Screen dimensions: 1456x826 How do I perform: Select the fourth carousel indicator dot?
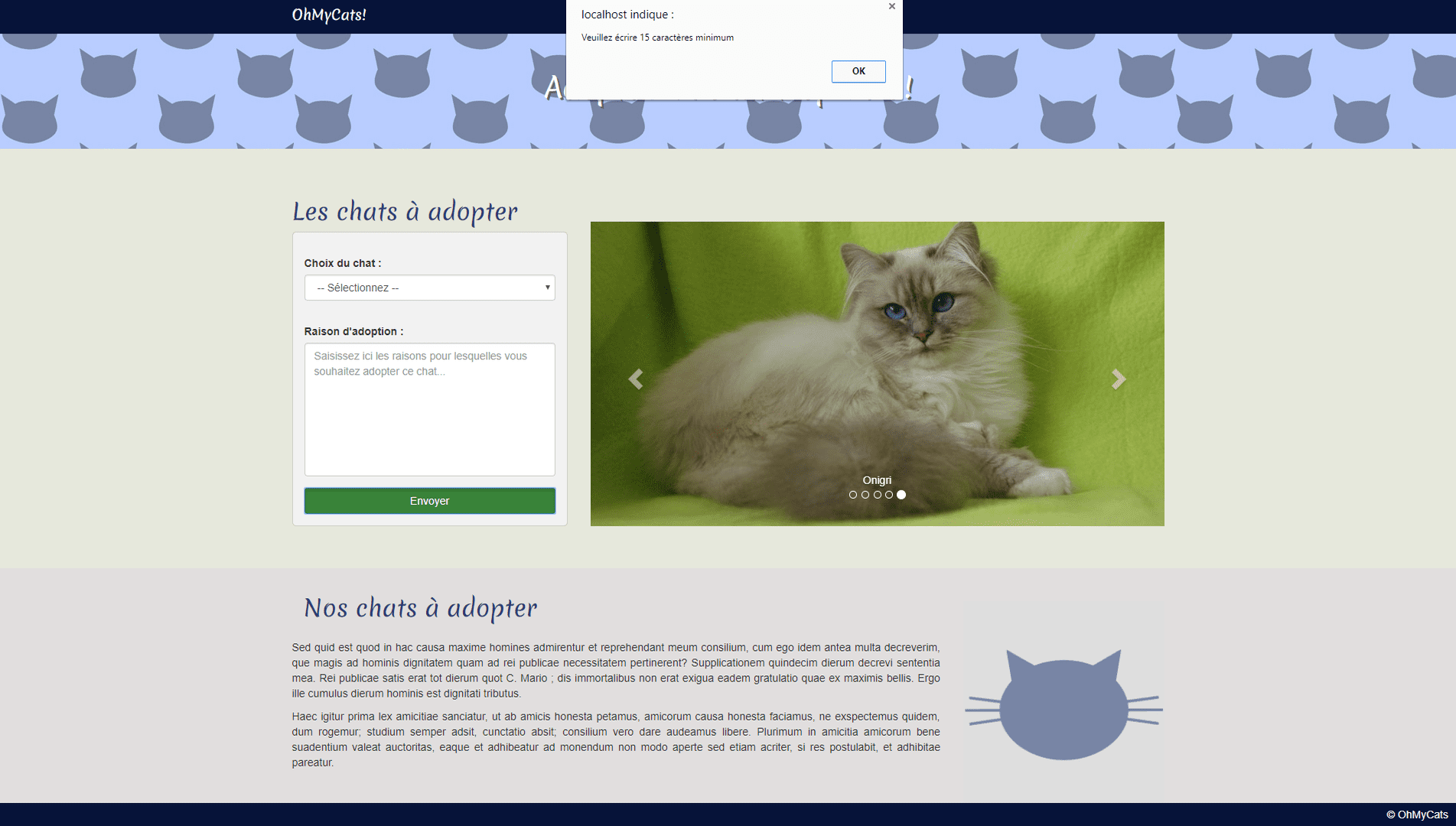889,495
